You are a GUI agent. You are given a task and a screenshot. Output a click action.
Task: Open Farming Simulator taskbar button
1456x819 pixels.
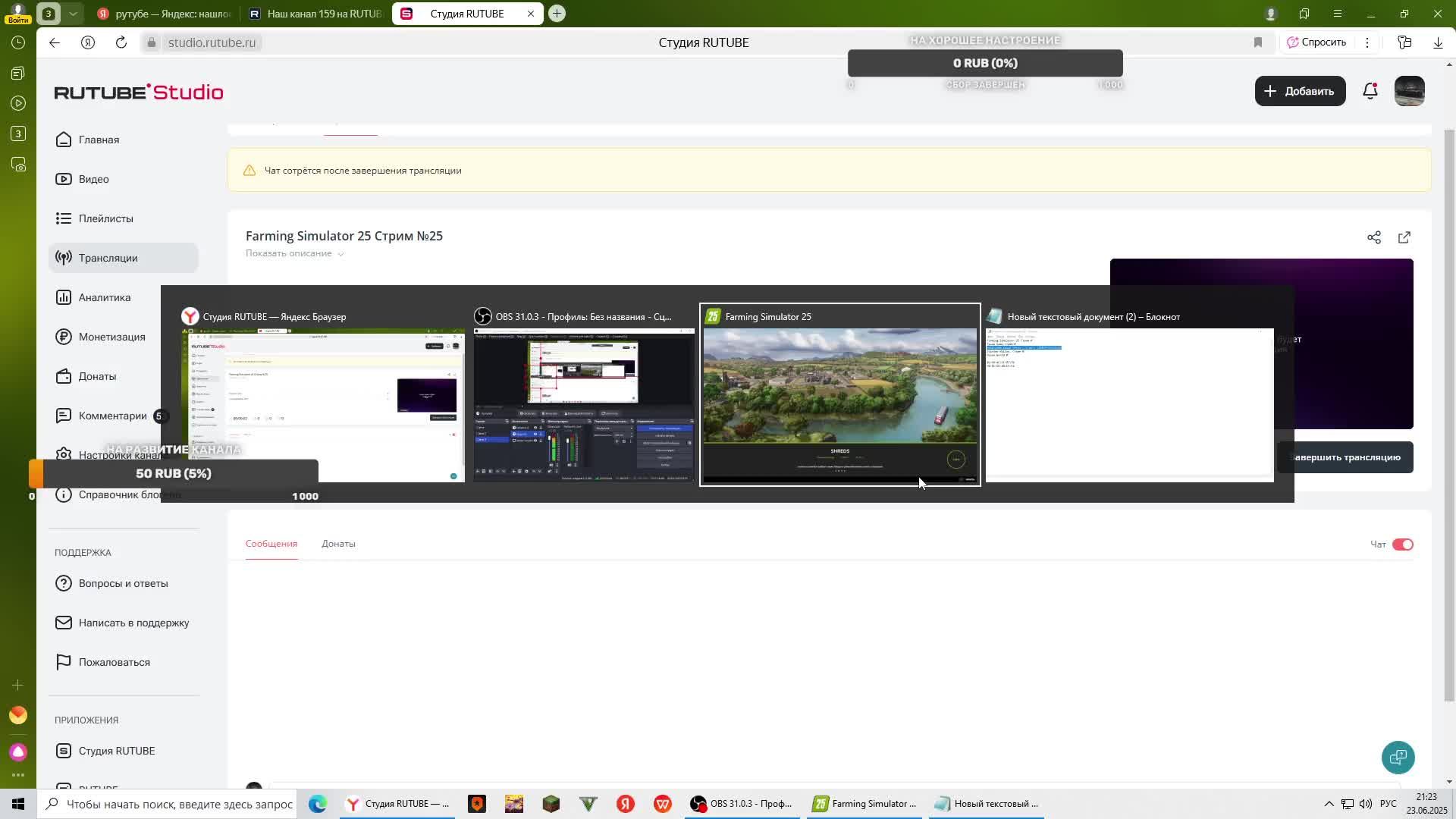865,804
